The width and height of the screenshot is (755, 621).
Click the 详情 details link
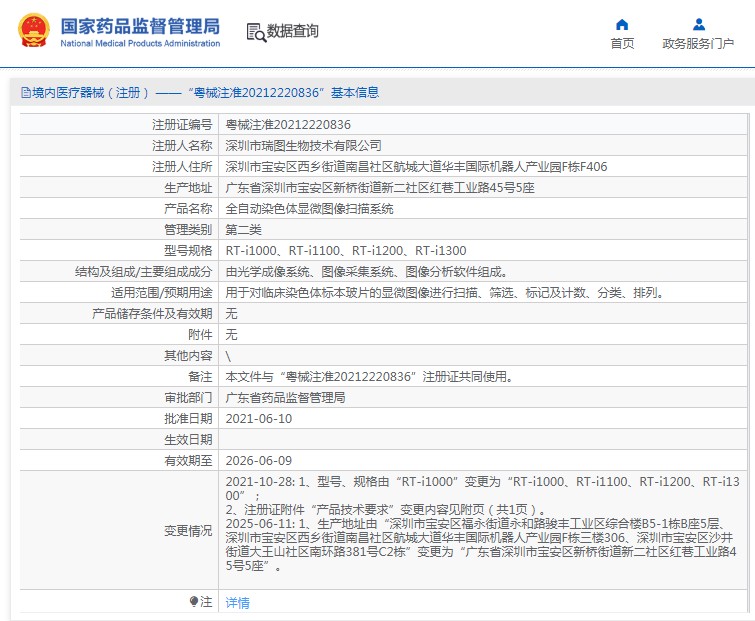(x=237, y=602)
